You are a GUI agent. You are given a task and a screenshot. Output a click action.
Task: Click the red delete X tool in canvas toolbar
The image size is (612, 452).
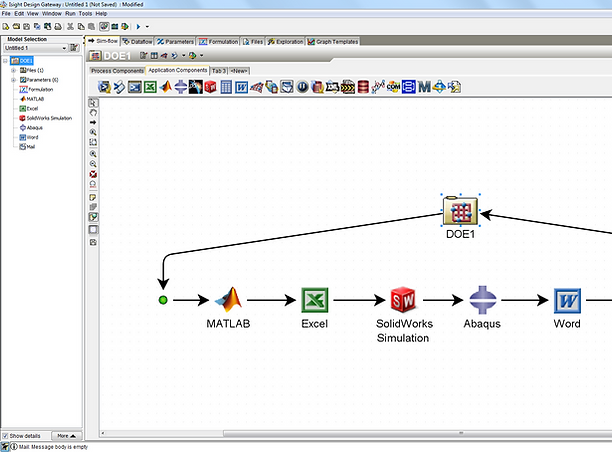(93, 174)
